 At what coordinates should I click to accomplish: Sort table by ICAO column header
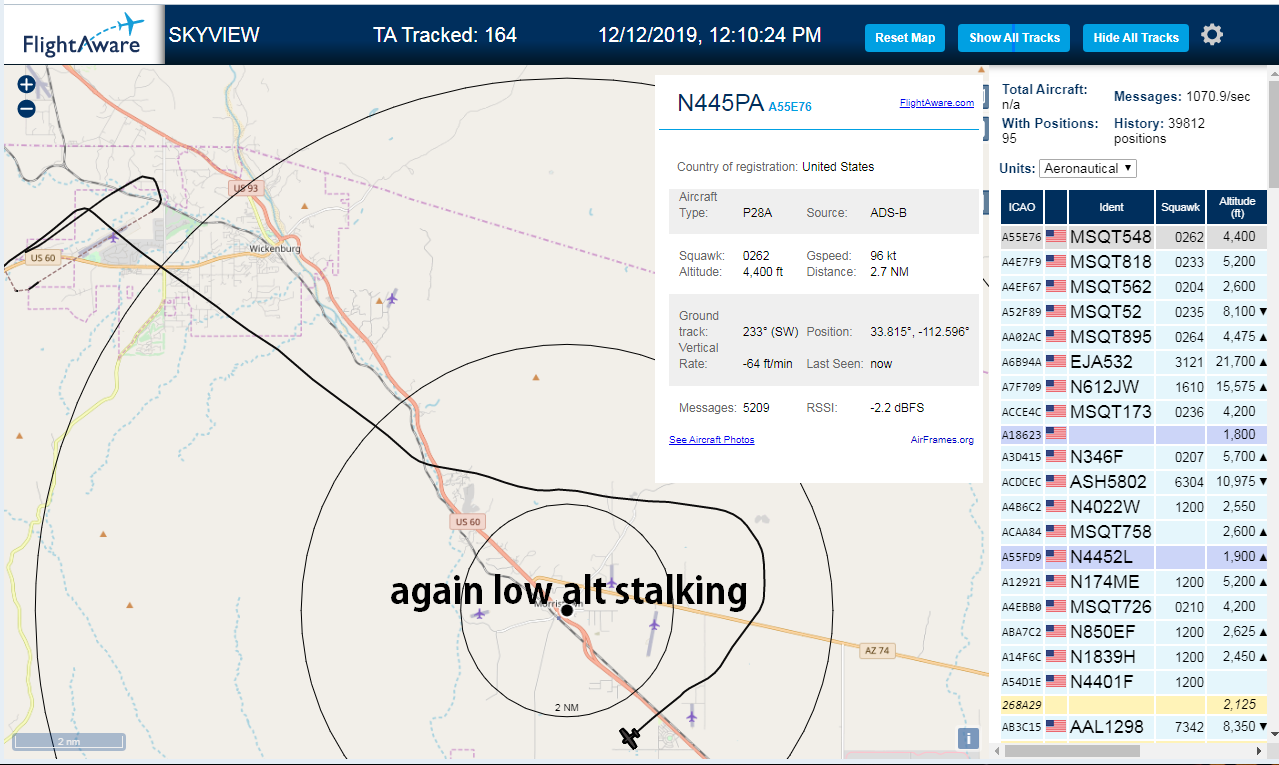pos(1022,207)
